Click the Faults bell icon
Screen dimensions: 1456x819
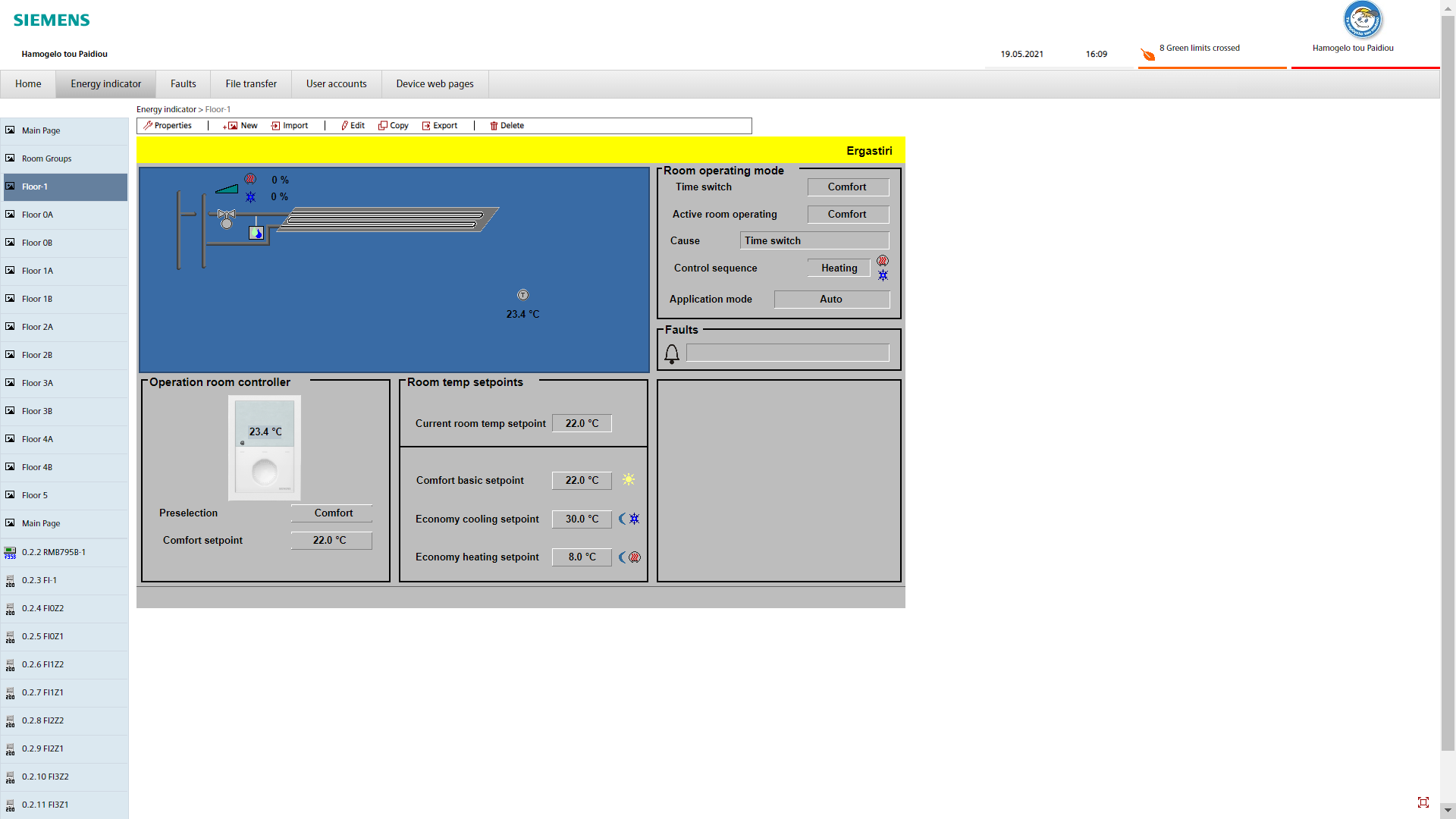[x=672, y=354]
